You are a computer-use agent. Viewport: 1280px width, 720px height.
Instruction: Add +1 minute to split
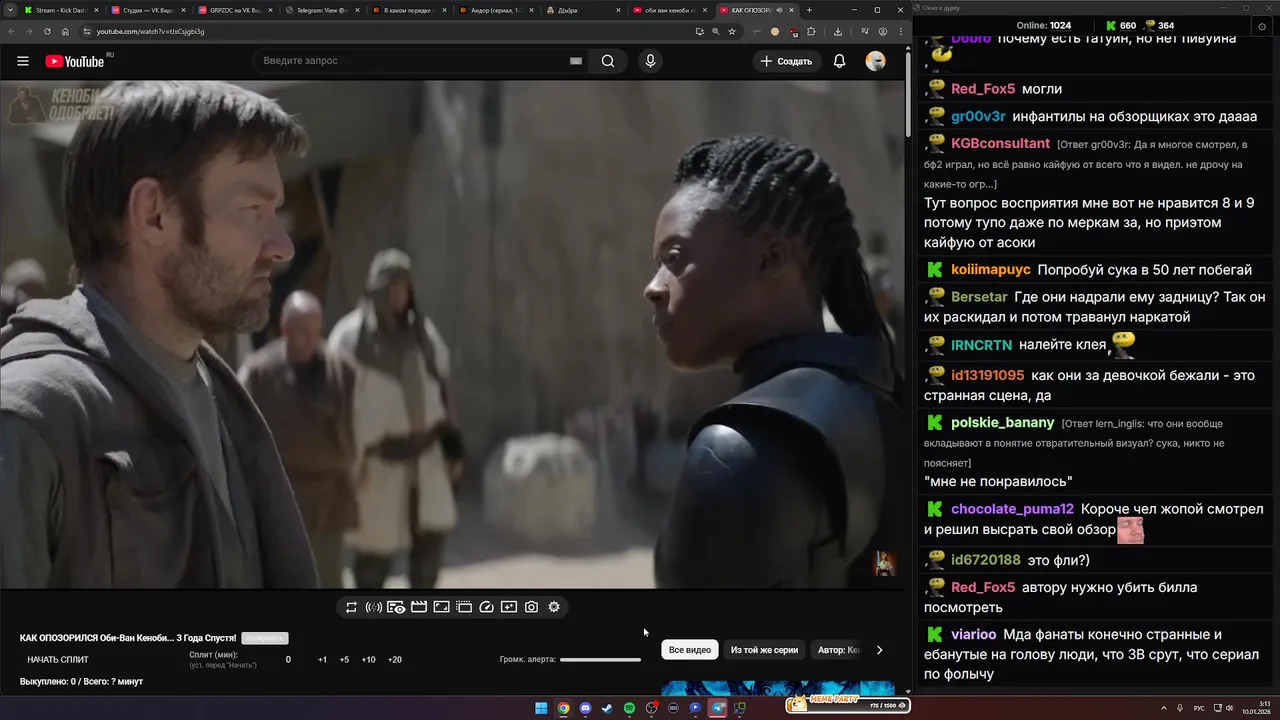coord(322,660)
